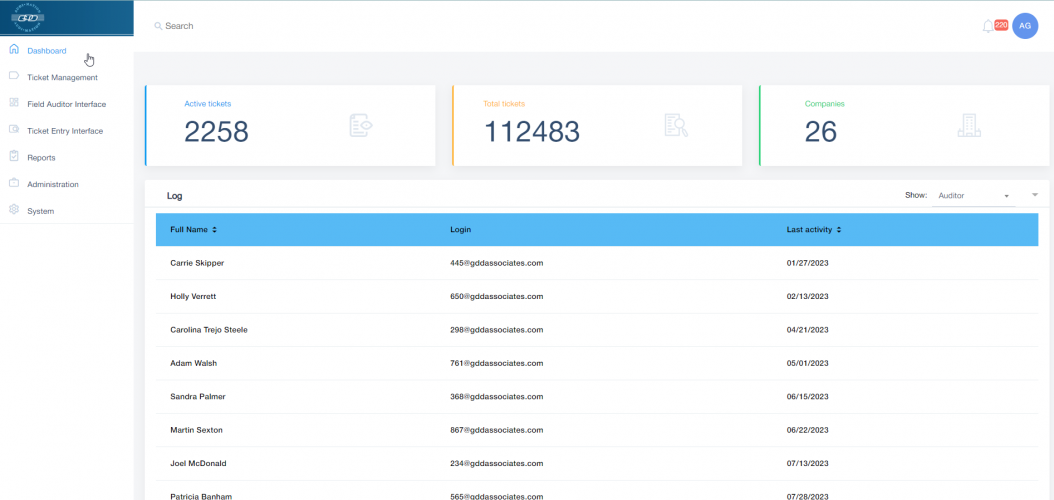The width and height of the screenshot is (1054, 500).
Task: Click the Total tickets magnifier document icon
Action: 676,126
